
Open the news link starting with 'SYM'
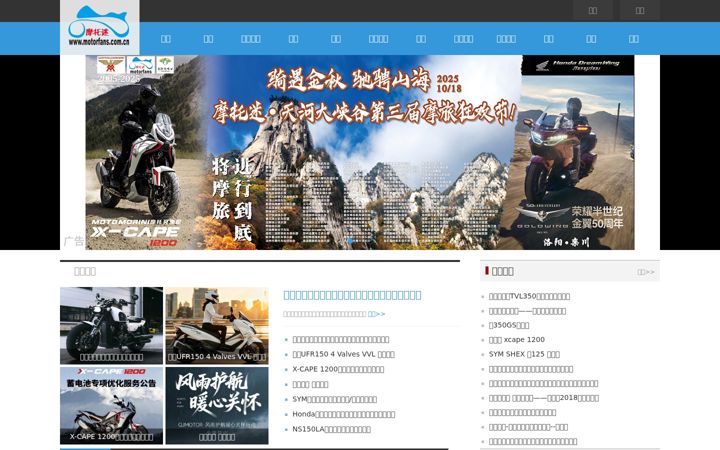(335, 399)
